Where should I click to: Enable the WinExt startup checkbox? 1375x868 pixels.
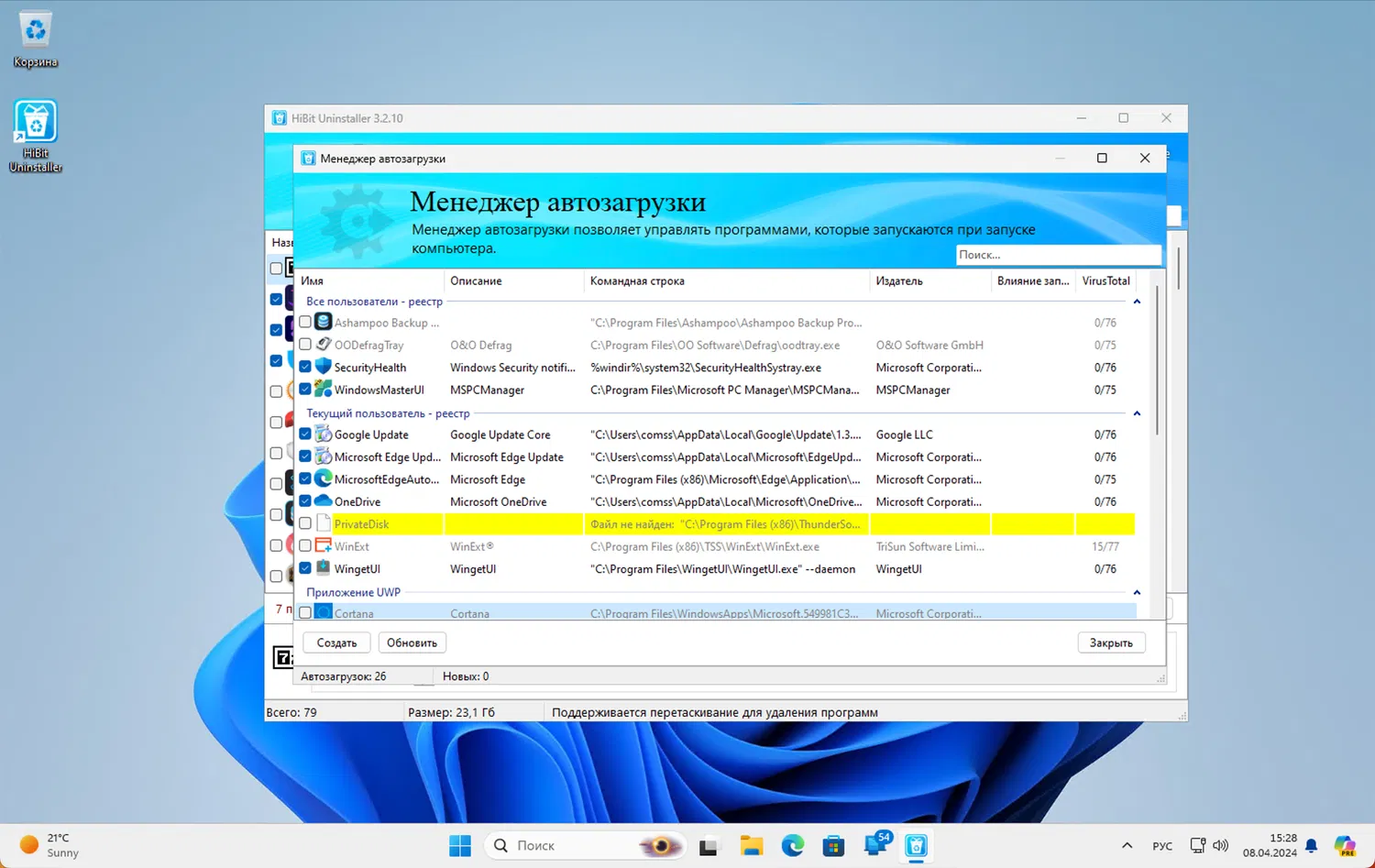click(305, 546)
